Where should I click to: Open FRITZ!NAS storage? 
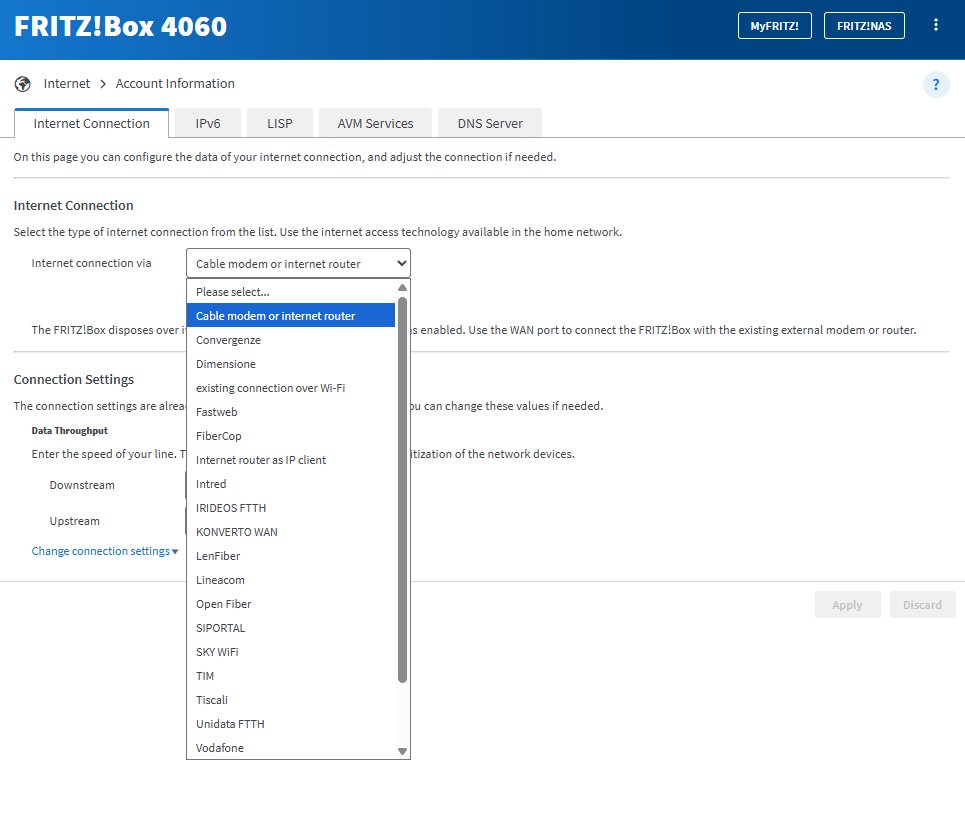click(864, 26)
